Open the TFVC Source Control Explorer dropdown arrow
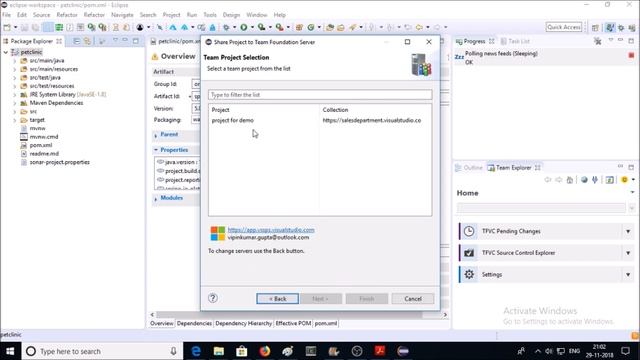The image size is (640, 360). point(628,253)
